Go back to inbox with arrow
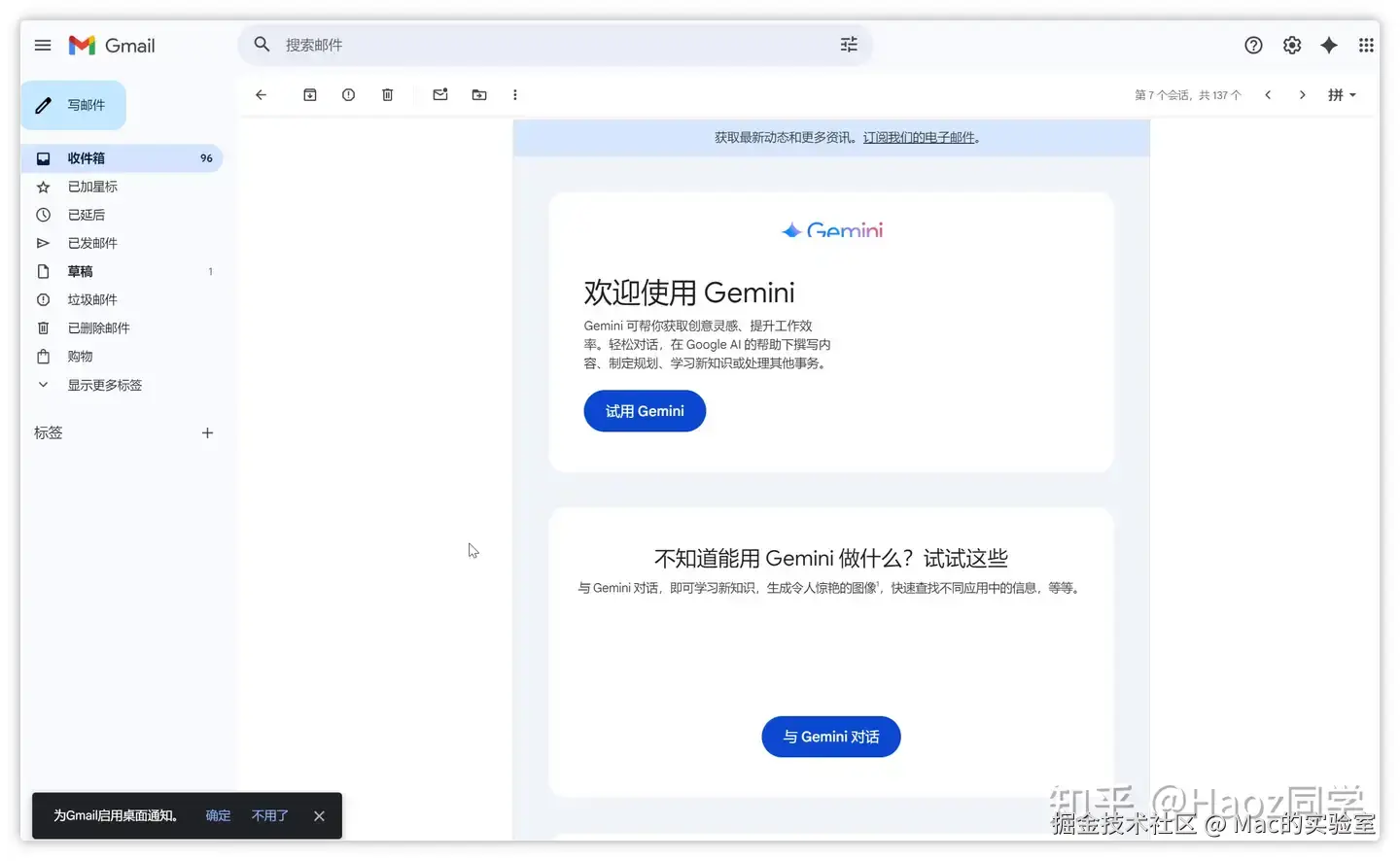 click(261, 95)
